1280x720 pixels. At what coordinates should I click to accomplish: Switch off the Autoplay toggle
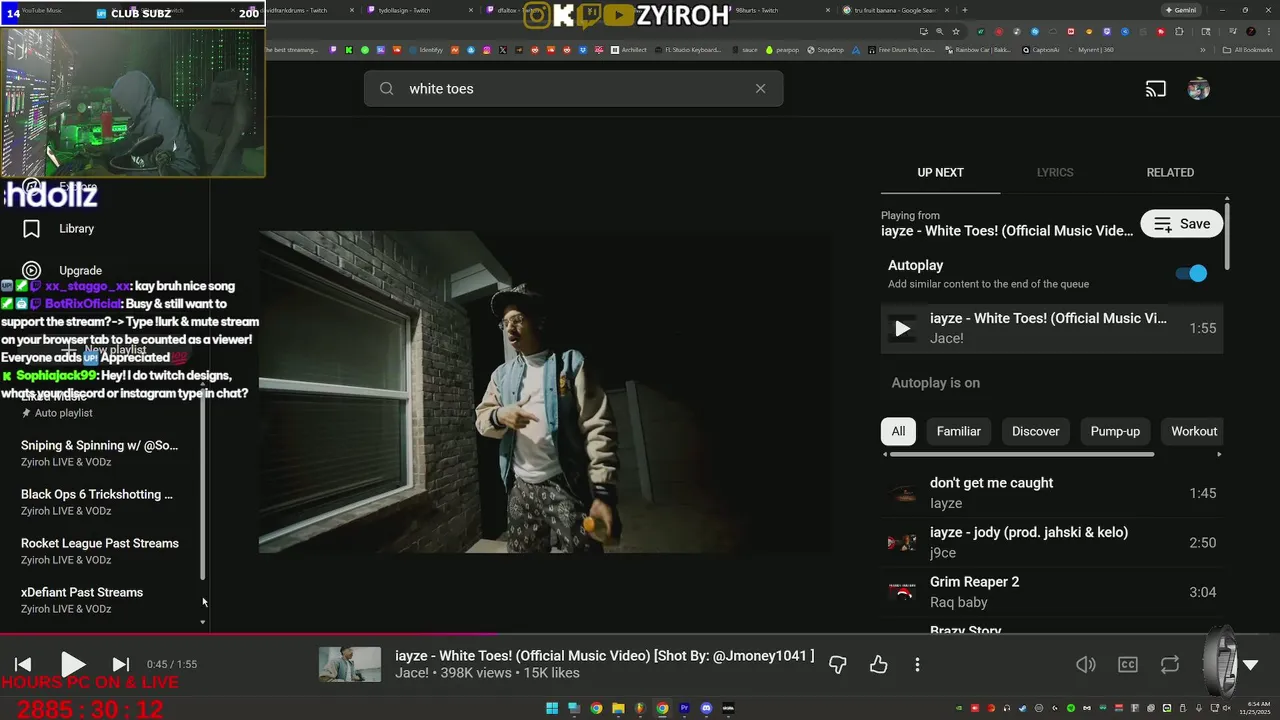click(x=1191, y=273)
